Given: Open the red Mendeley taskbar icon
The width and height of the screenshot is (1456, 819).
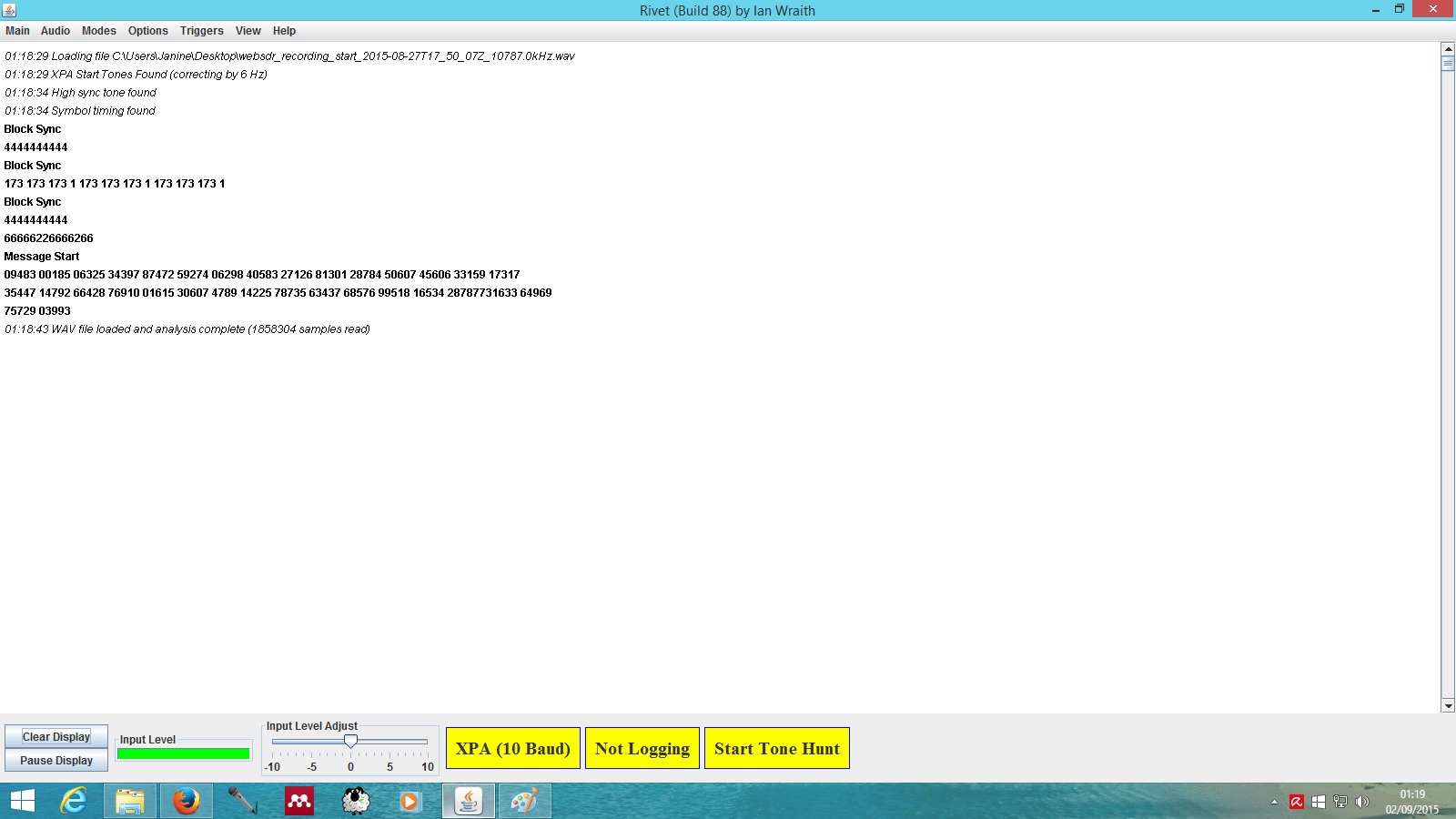Looking at the screenshot, I should (299, 801).
